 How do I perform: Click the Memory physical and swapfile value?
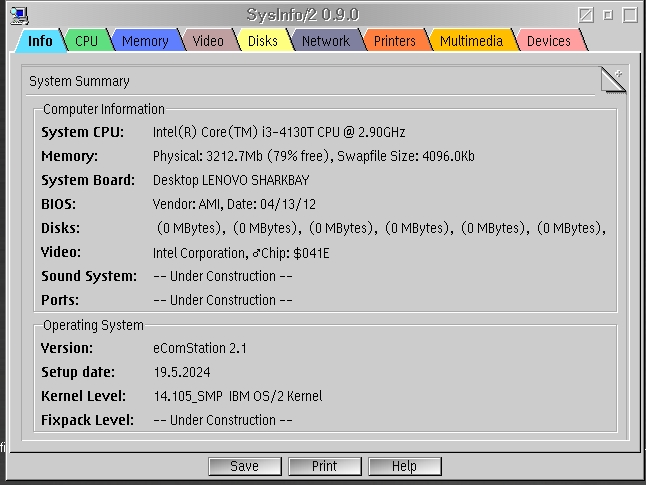pyautogui.click(x=314, y=156)
